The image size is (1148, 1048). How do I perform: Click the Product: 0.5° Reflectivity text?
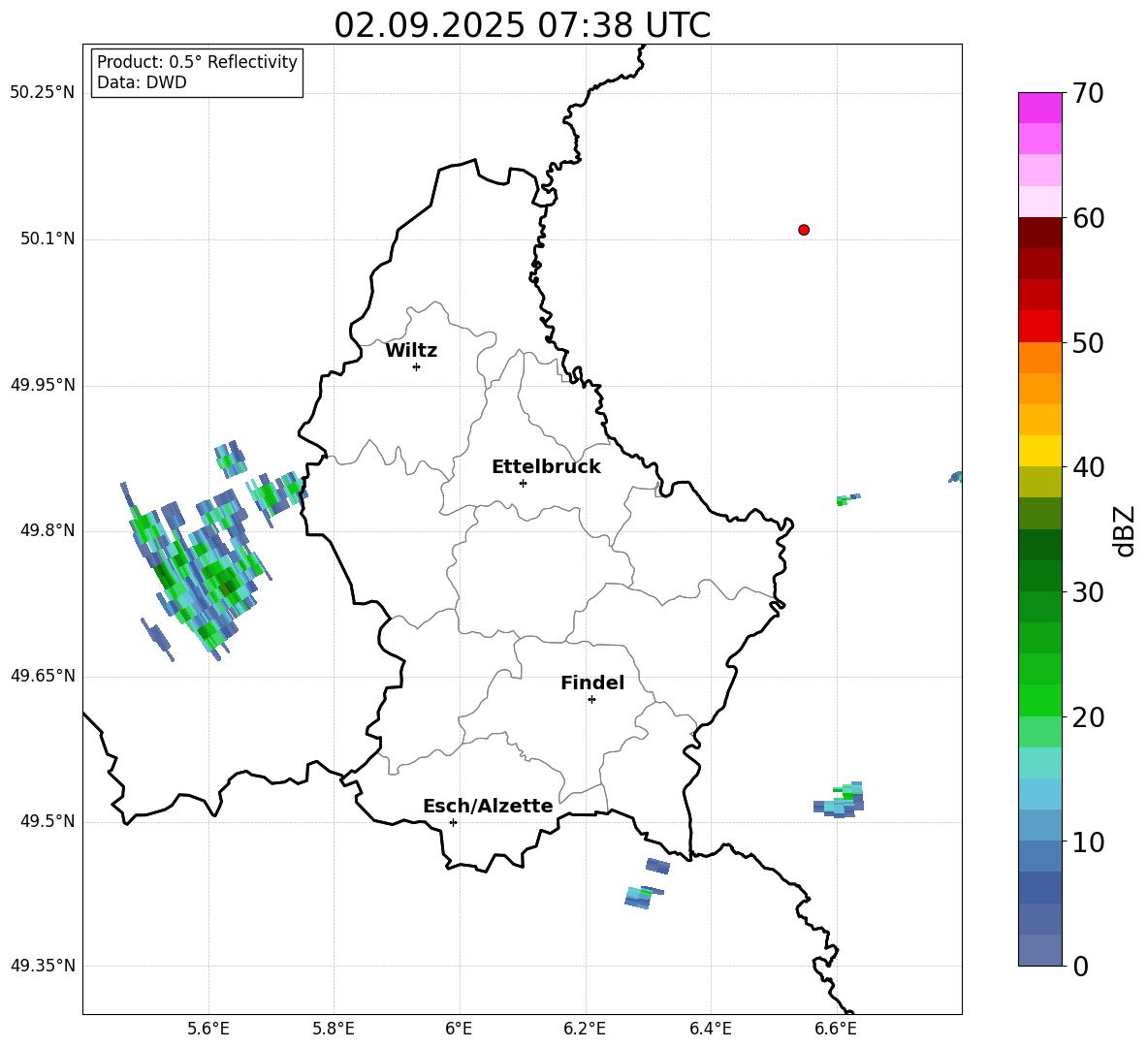point(197,62)
